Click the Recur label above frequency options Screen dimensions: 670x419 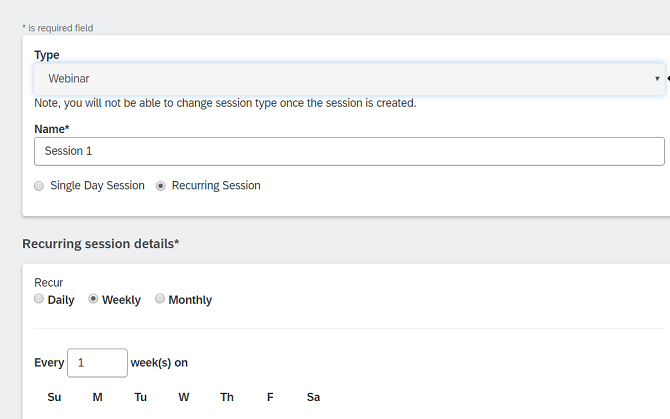[49, 283]
